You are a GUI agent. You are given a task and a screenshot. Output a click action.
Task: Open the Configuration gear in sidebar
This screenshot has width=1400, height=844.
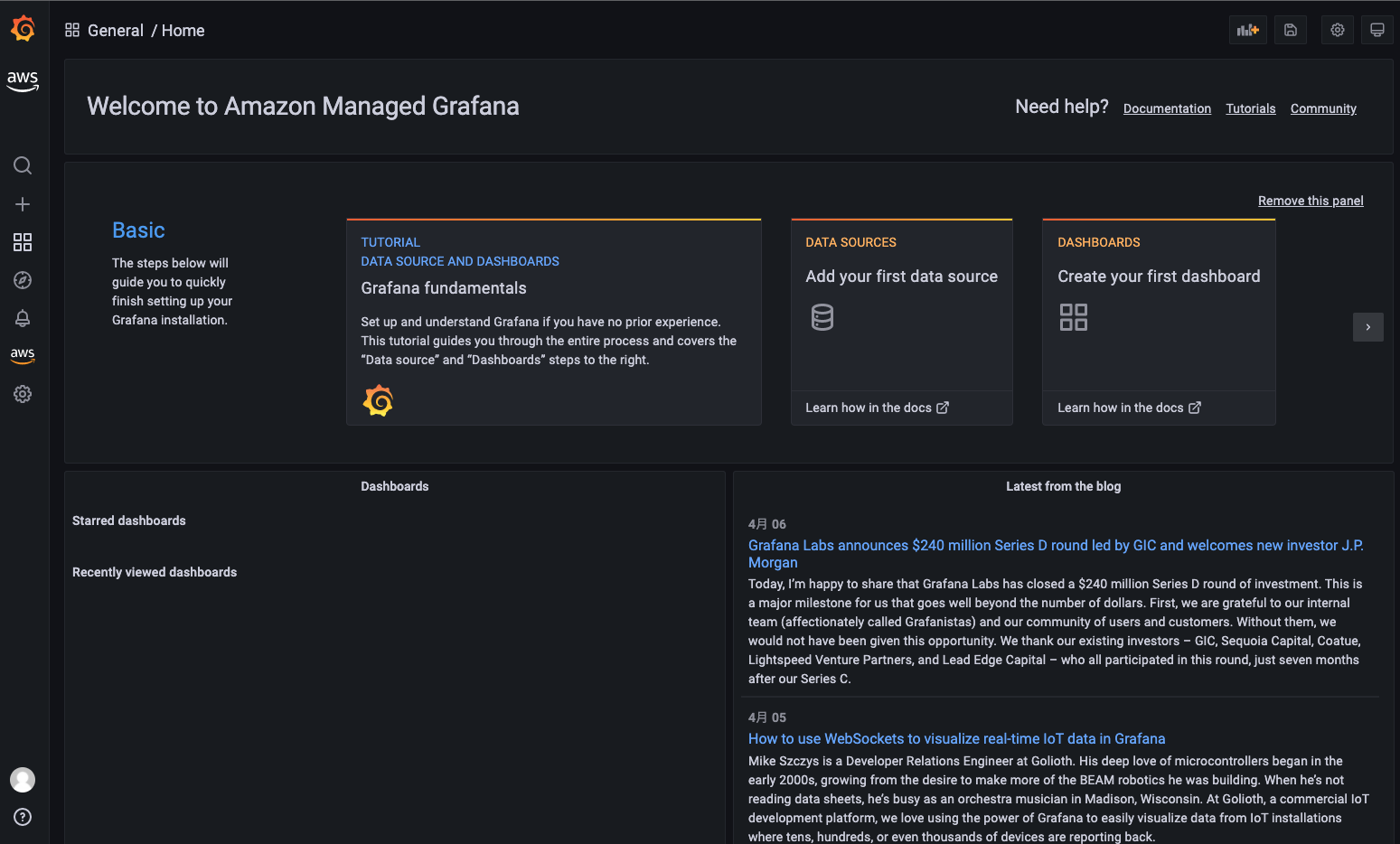(23, 394)
